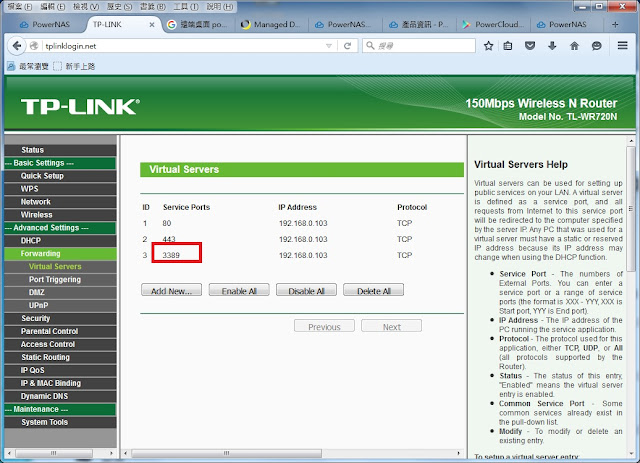Viewport: 640px width, 463px height.
Task: Click the magnifier icon in search box
Action: [x=370, y=45]
